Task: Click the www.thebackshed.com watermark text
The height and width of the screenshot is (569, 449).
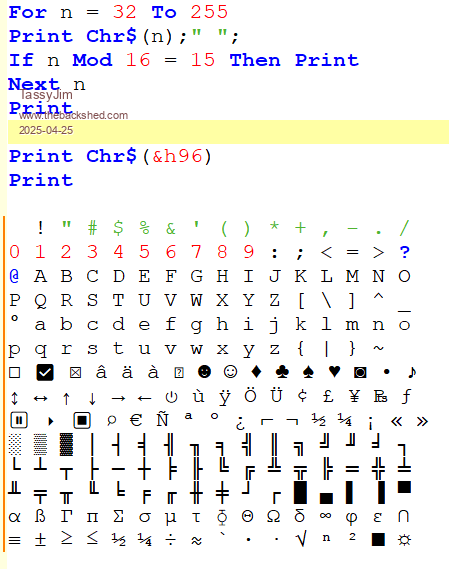Action: (74, 115)
